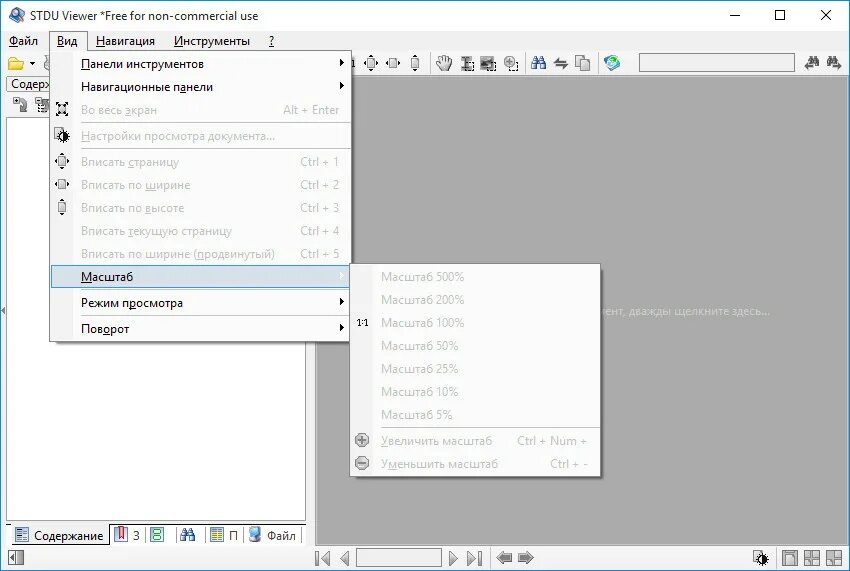Click the search text field in toolbar
This screenshot has height=571, width=850.
717,63
